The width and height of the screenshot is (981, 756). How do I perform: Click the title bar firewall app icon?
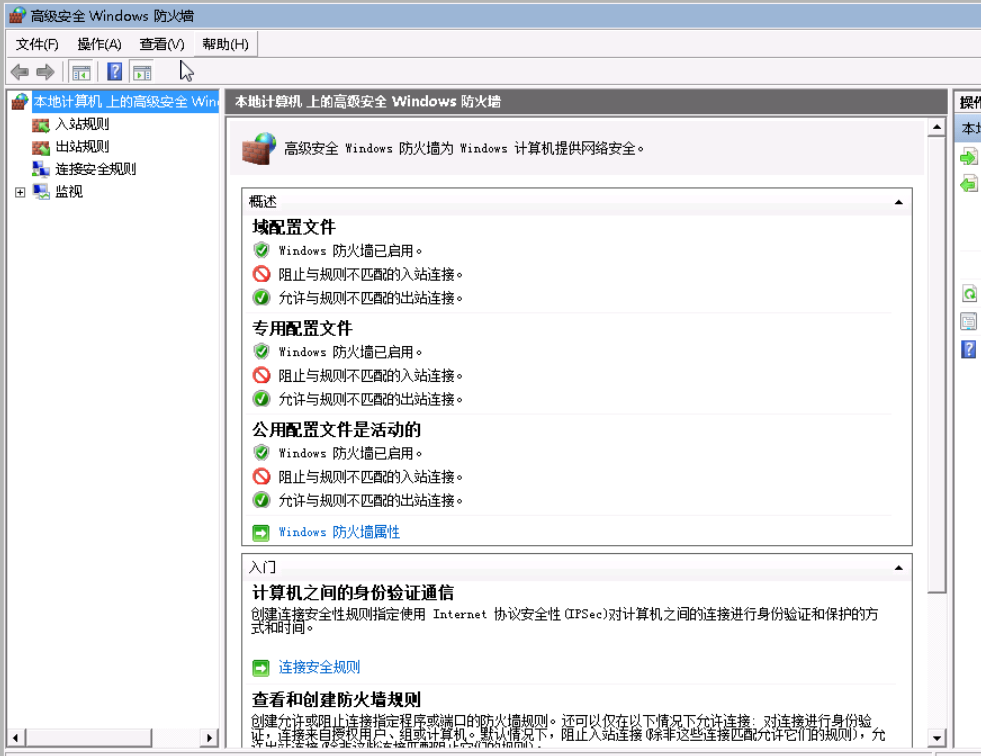(17, 15)
